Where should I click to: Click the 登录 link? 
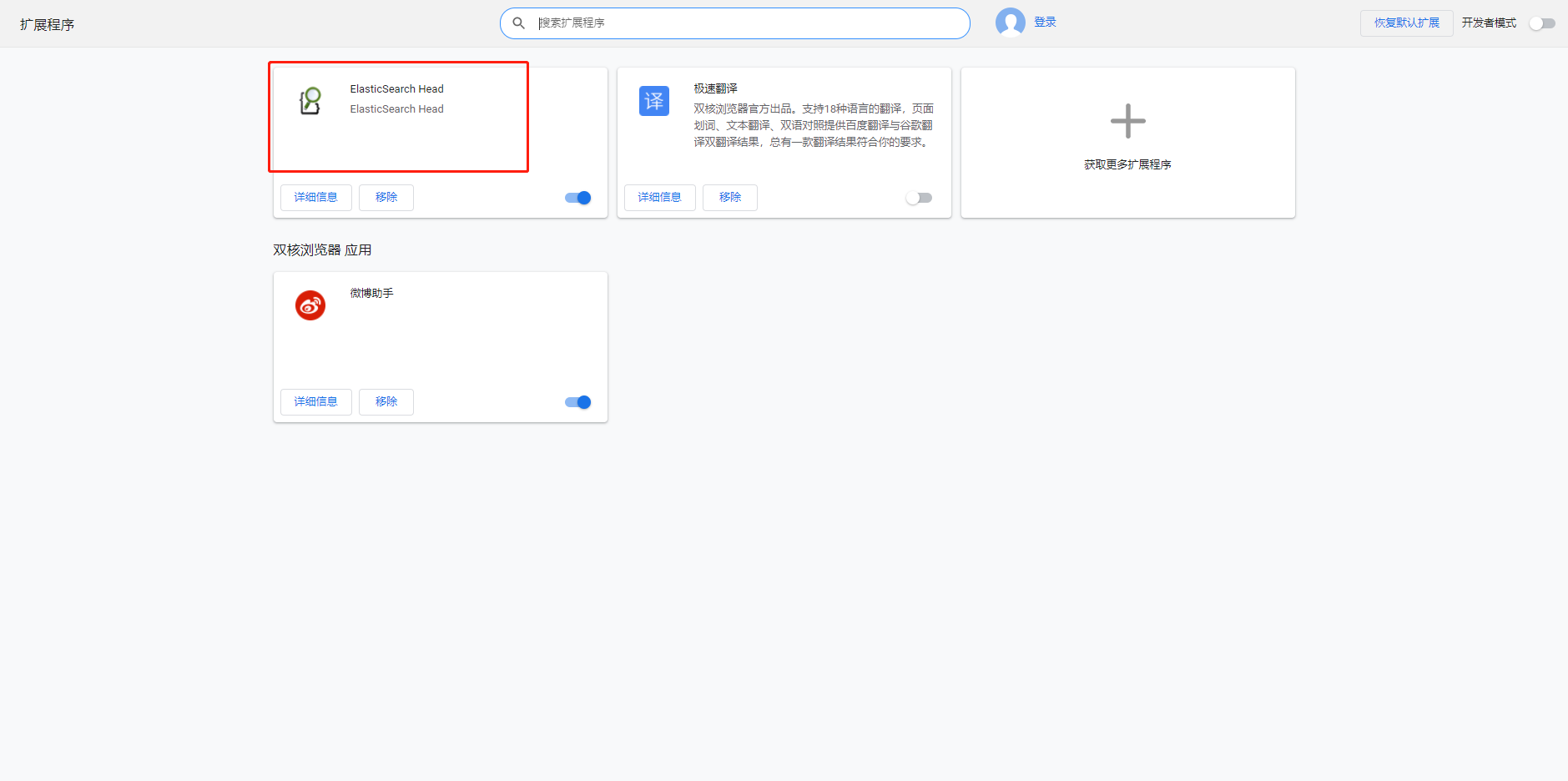[x=1045, y=23]
